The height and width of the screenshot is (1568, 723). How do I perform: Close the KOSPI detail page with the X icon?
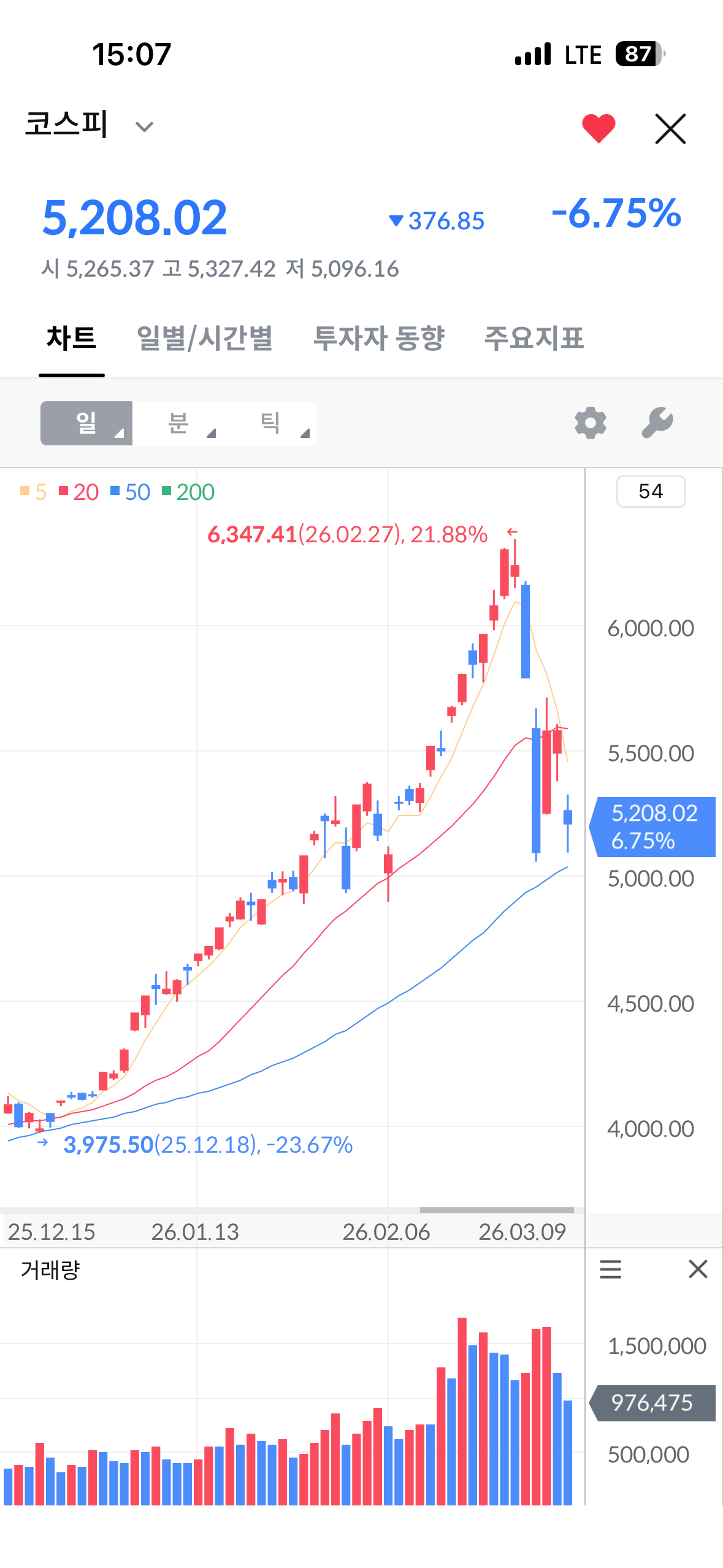pyautogui.click(x=670, y=129)
